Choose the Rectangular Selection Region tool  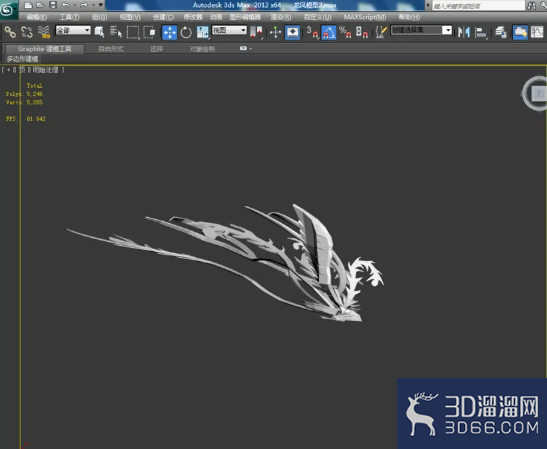pos(133,32)
